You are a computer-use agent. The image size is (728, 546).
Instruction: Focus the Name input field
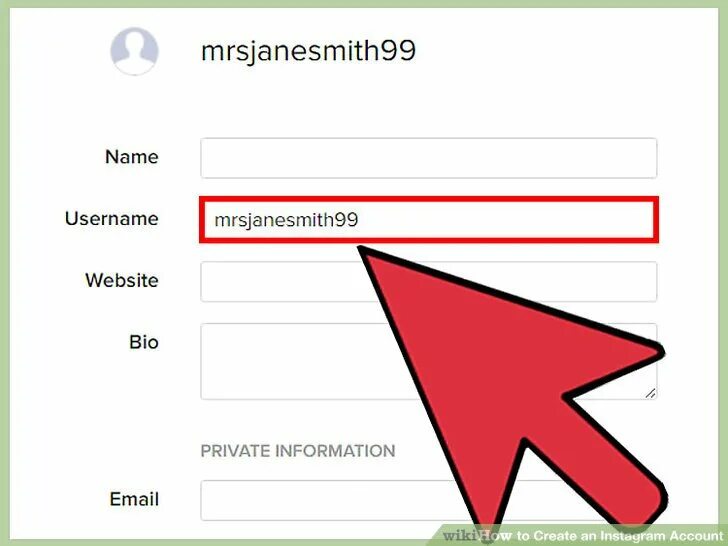click(429, 158)
